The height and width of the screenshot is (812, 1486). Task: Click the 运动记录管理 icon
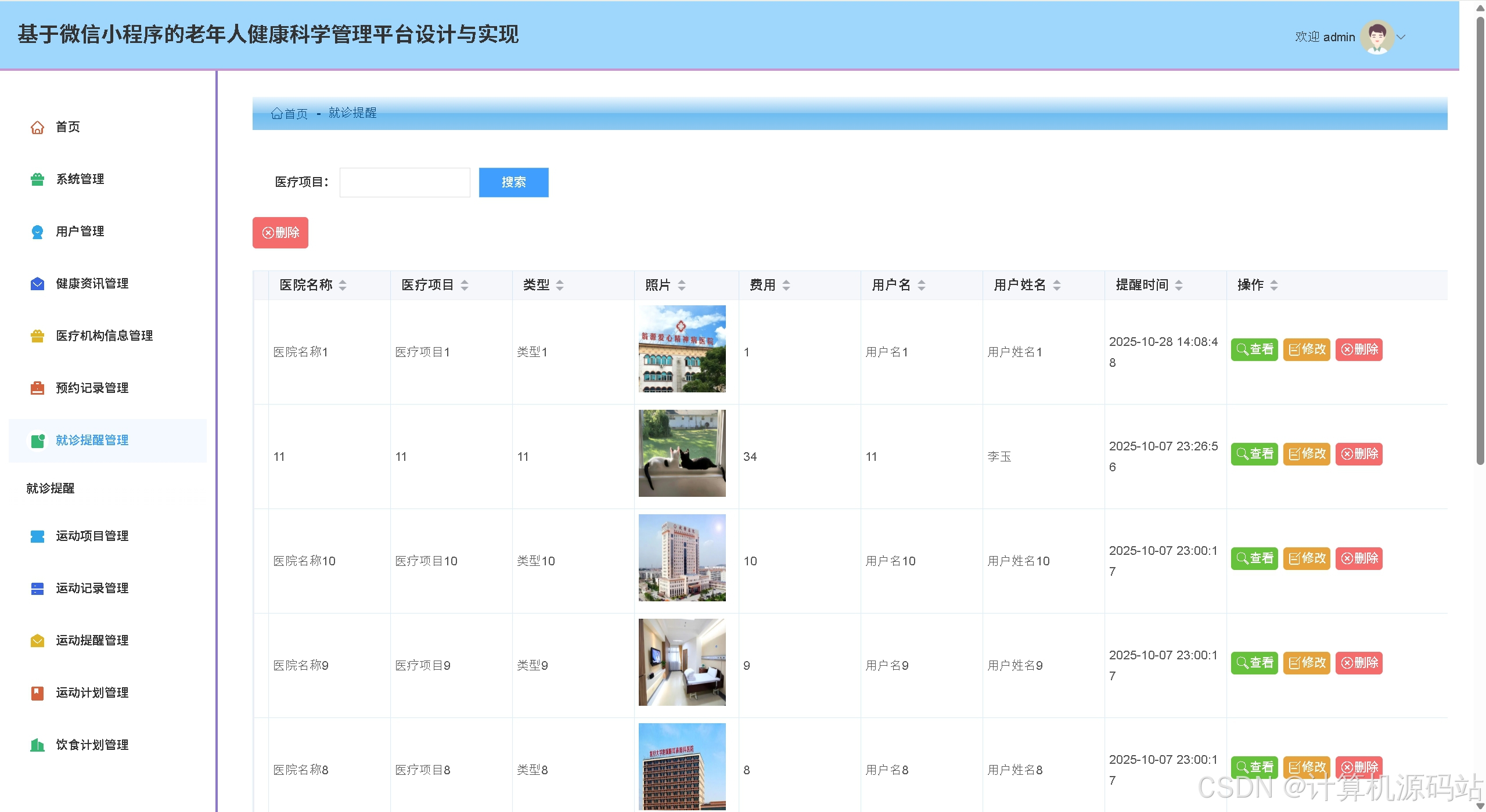[x=37, y=589]
